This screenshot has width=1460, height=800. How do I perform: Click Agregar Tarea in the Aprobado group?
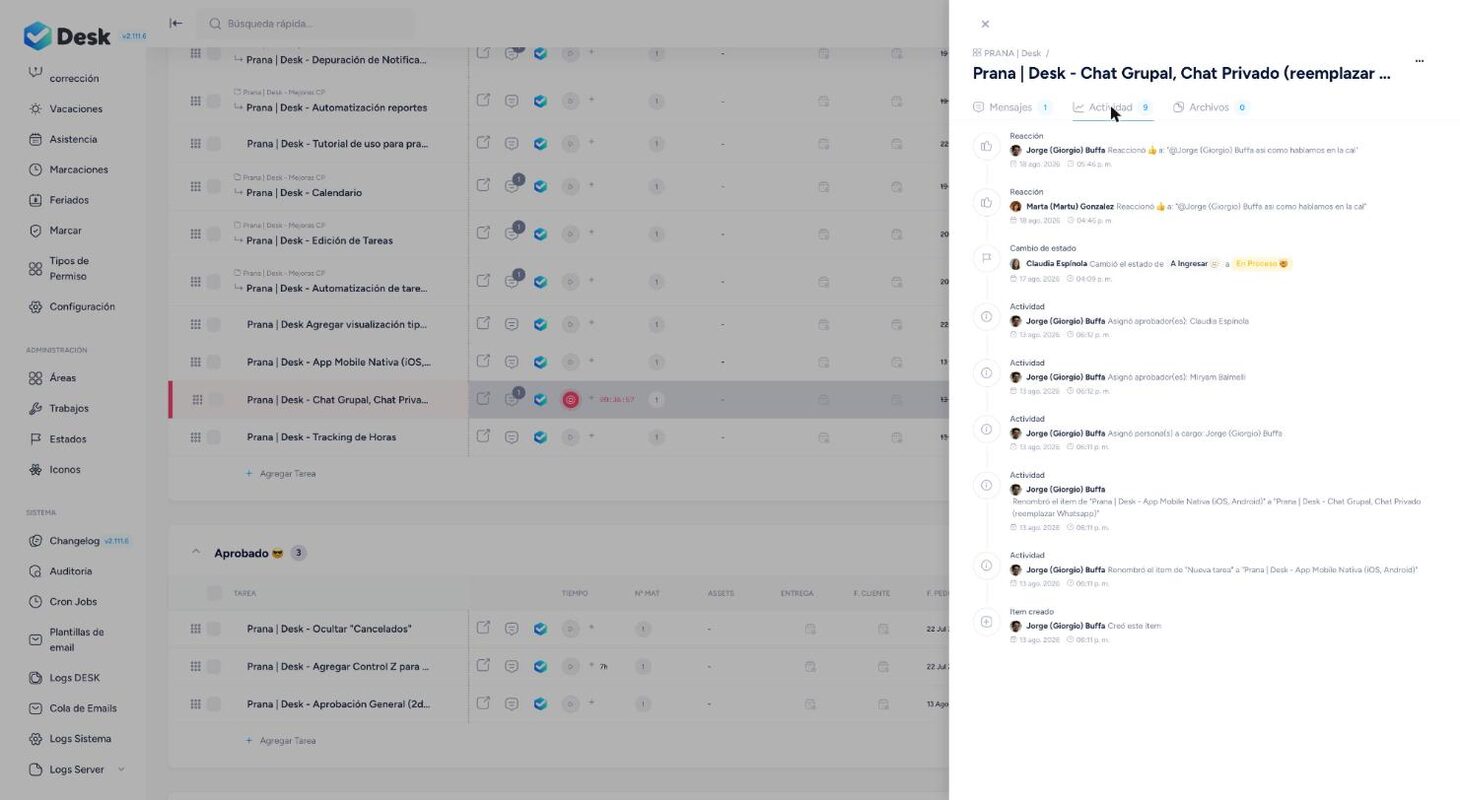281,741
